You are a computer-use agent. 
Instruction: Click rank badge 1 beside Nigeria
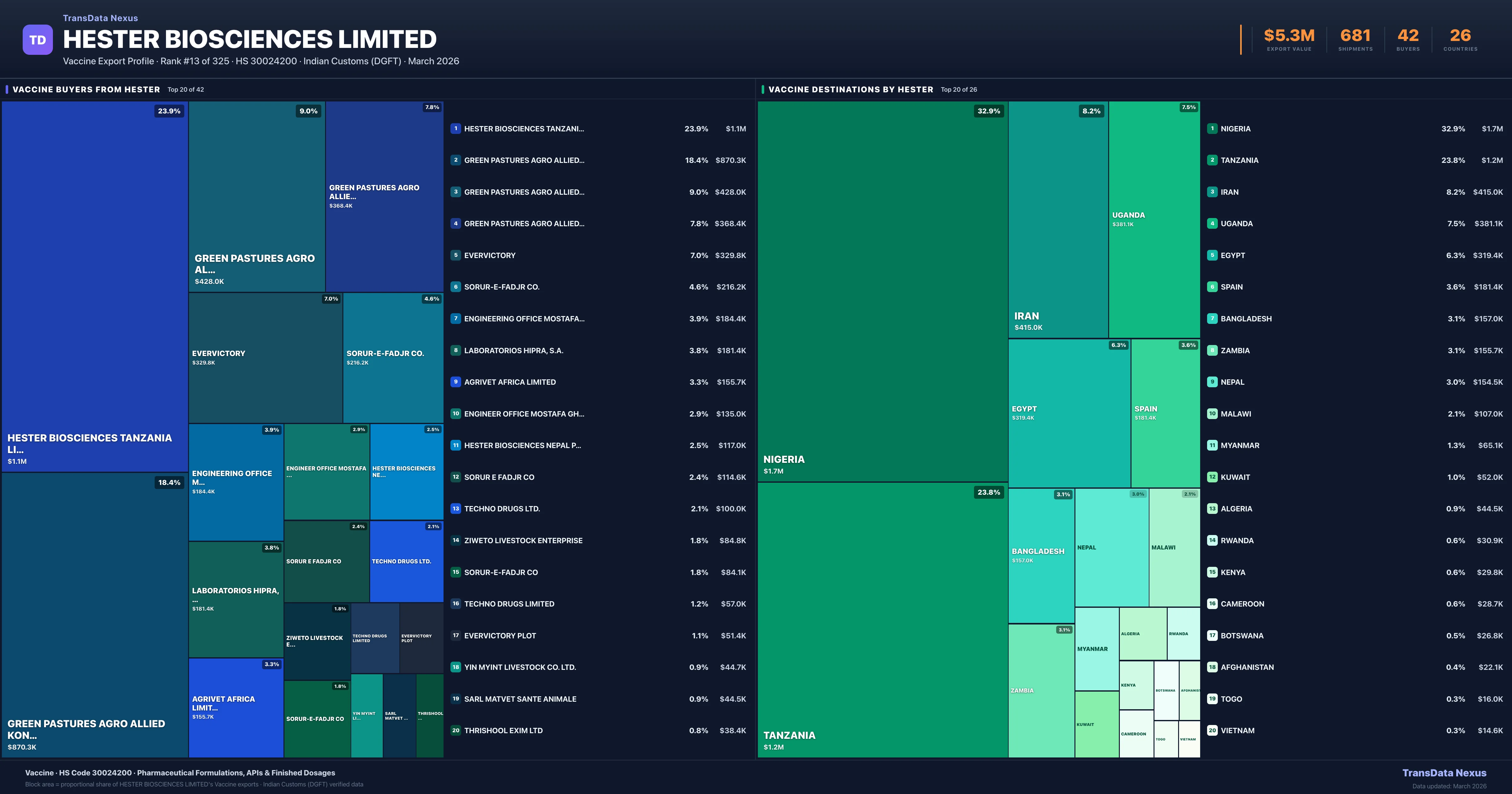pyautogui.click(x=1212, y=129)
